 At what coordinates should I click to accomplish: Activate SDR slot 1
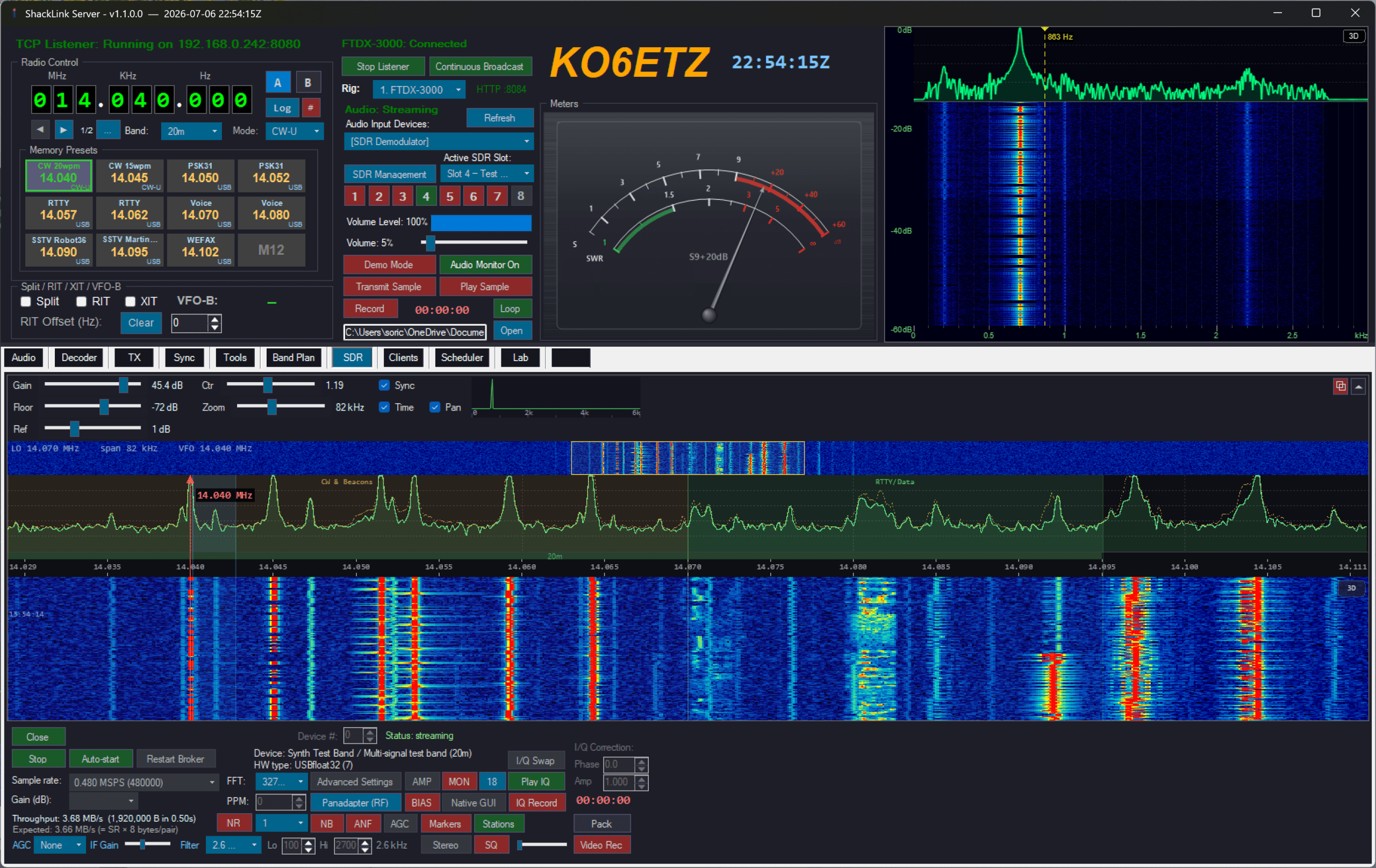[x=355, y=197]
